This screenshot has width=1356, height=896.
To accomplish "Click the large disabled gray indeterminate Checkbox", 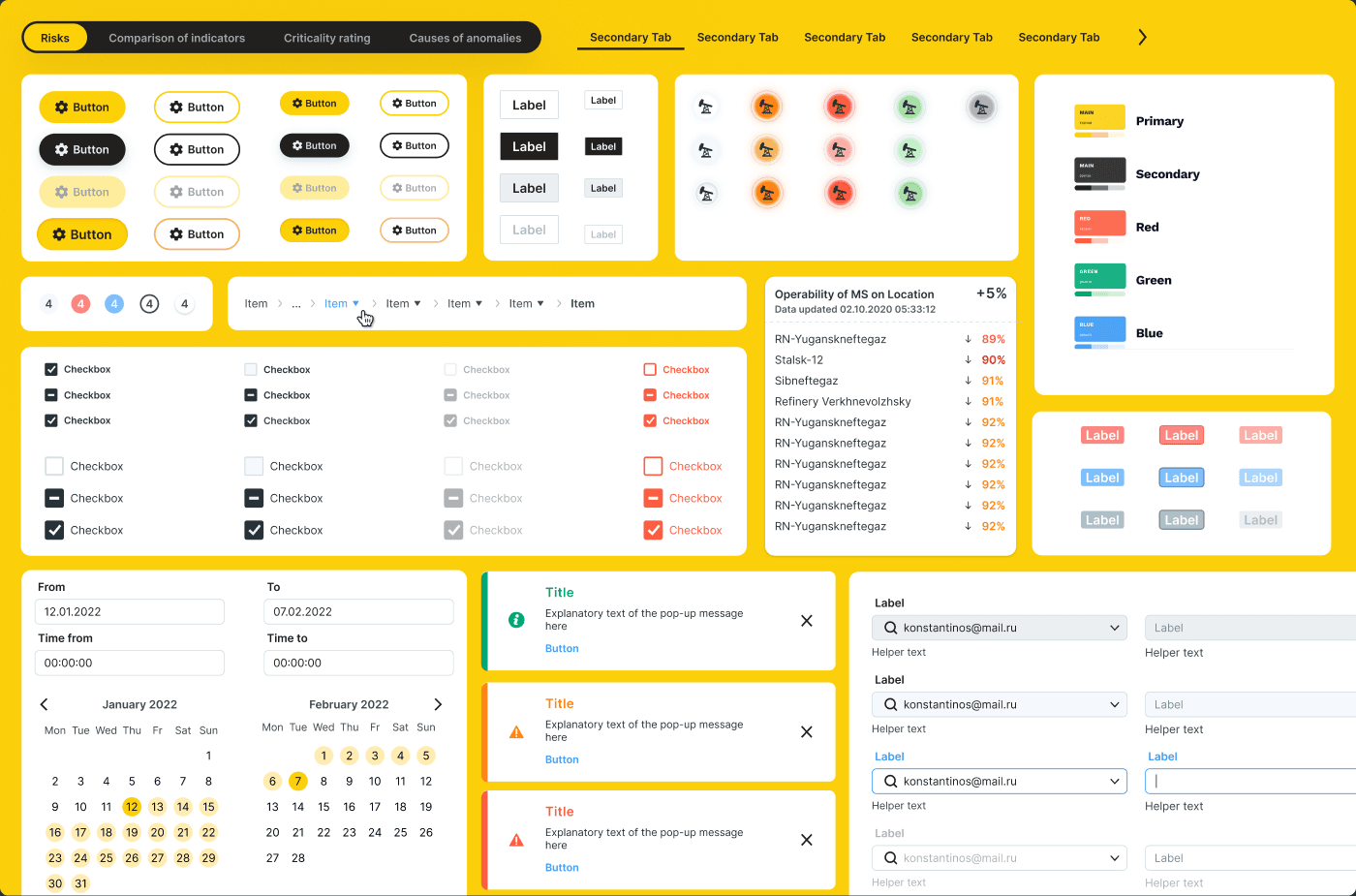I will 453,498.
